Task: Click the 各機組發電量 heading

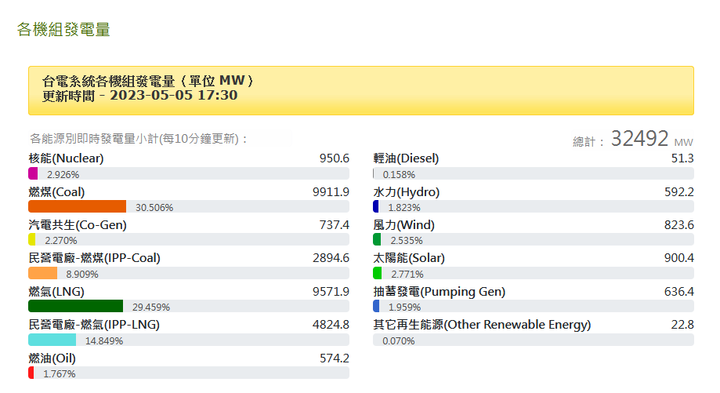Action: (63, 29)
